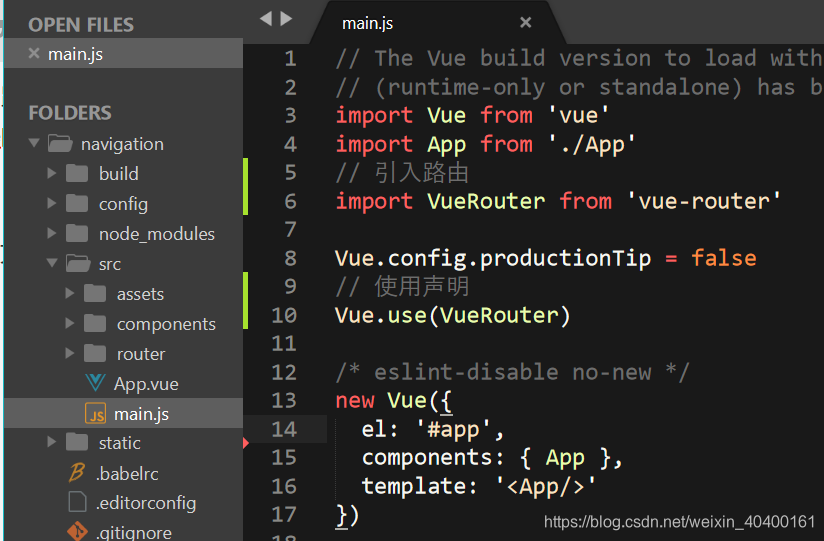Click the '#app' string on line 14
This screenshot has width=824, height=541.
tap(454, 430)
